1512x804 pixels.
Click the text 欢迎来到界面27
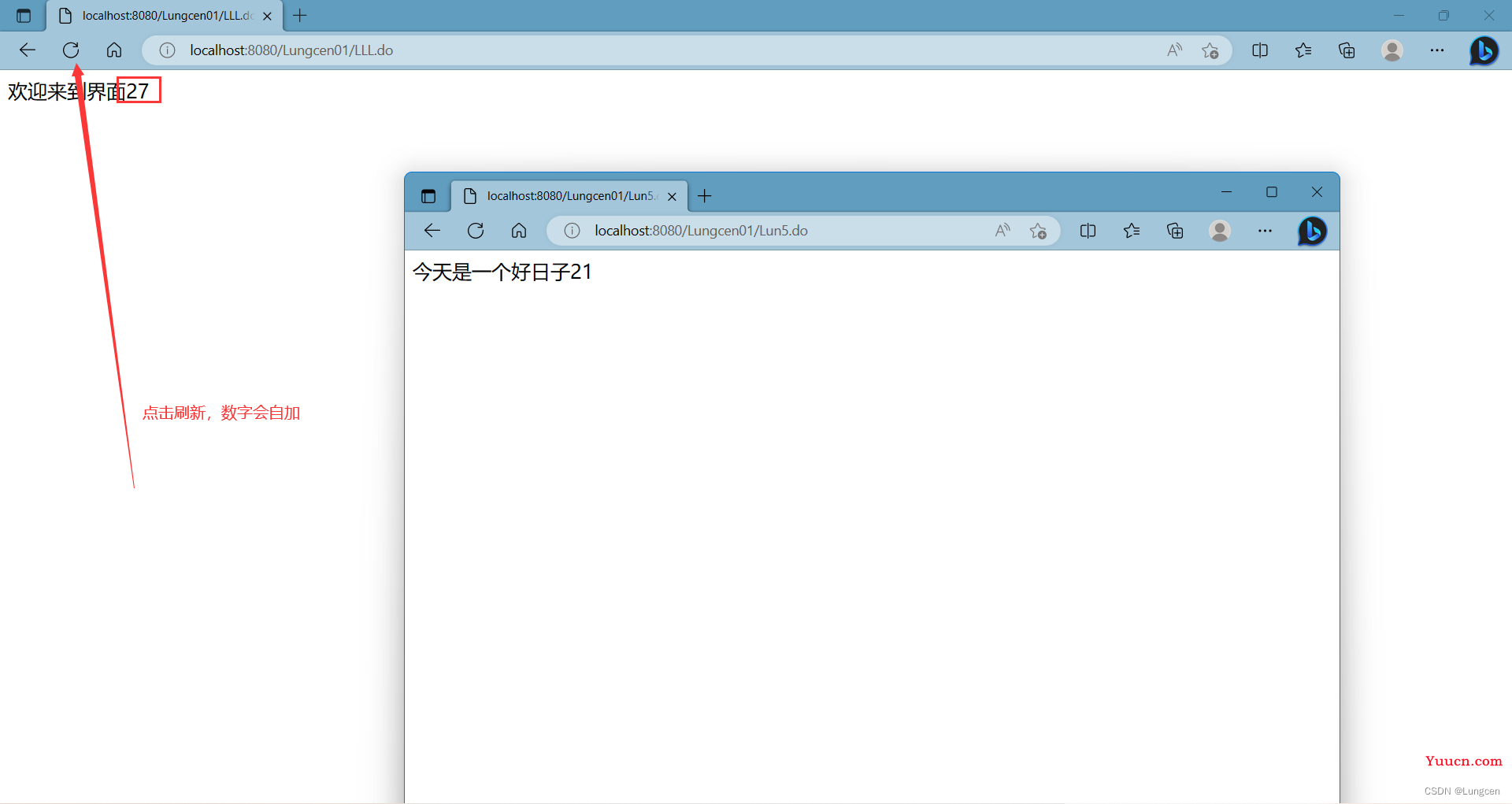pos(78,91)
